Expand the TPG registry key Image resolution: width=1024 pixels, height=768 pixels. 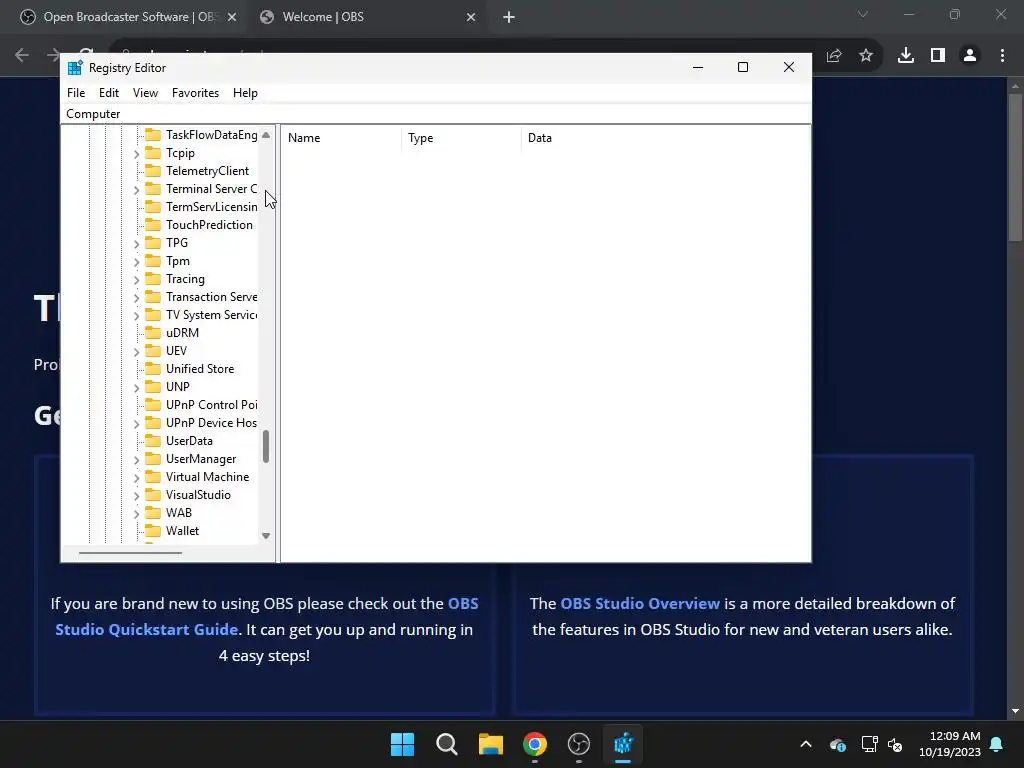click(136, 244)
